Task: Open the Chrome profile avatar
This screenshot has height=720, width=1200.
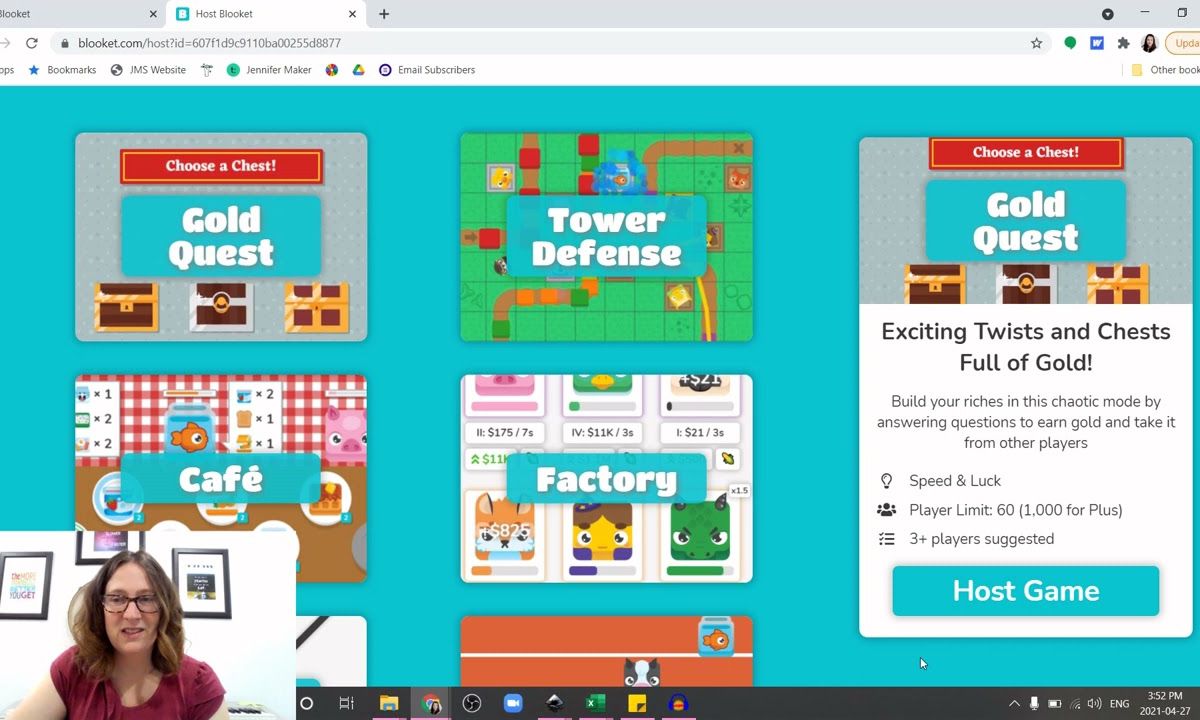Action: [1149, 43]
